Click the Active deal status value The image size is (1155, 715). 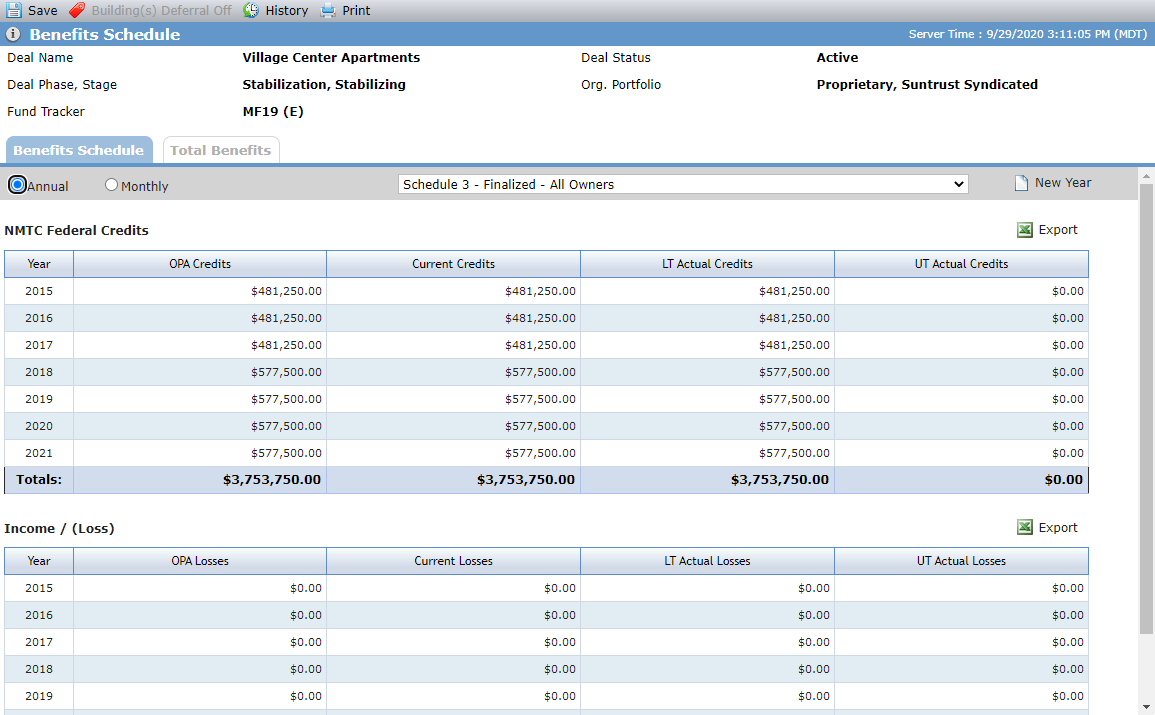(x=838, y=57)
